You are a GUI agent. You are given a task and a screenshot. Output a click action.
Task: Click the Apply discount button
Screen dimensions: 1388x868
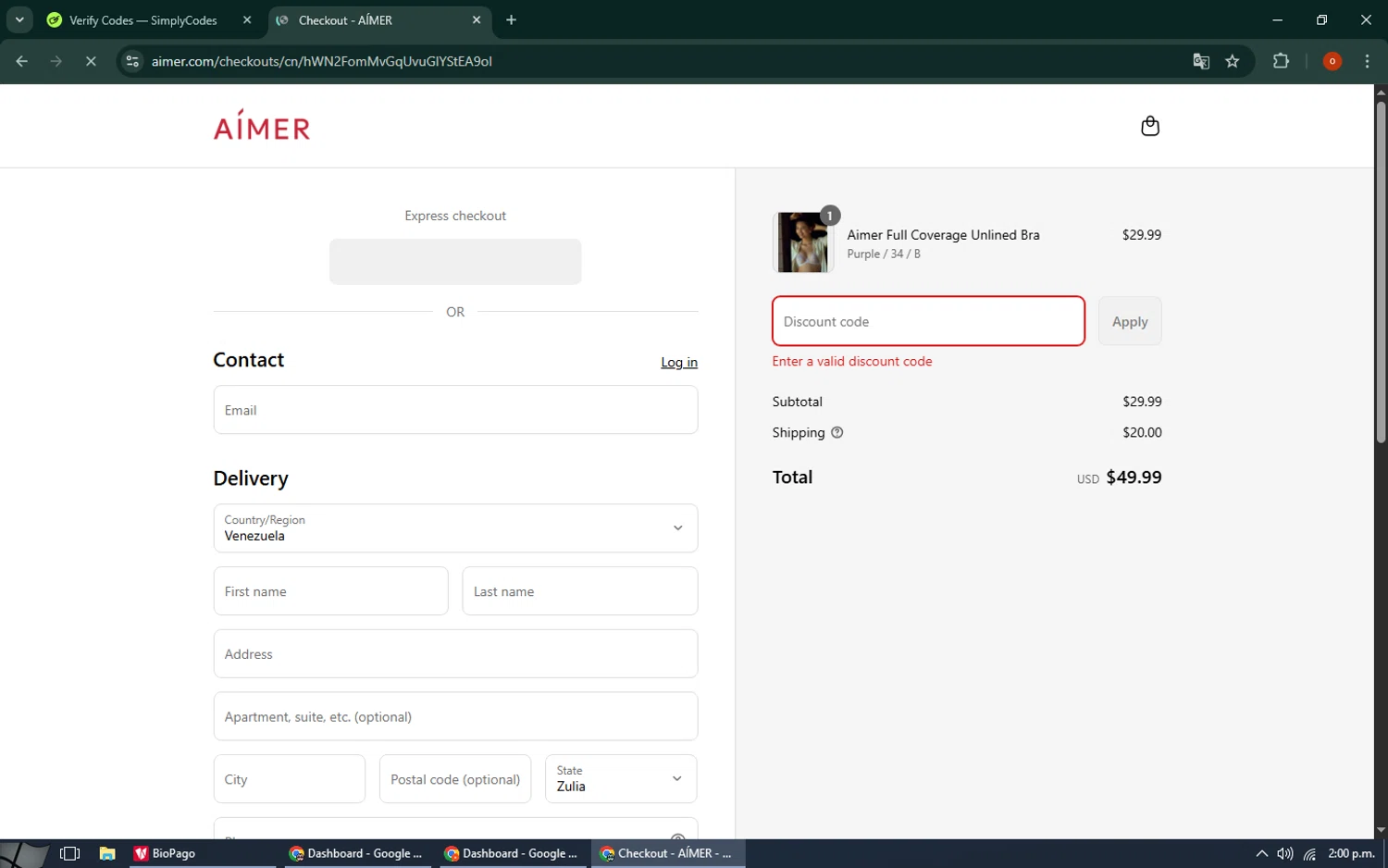pos(1130,321)
